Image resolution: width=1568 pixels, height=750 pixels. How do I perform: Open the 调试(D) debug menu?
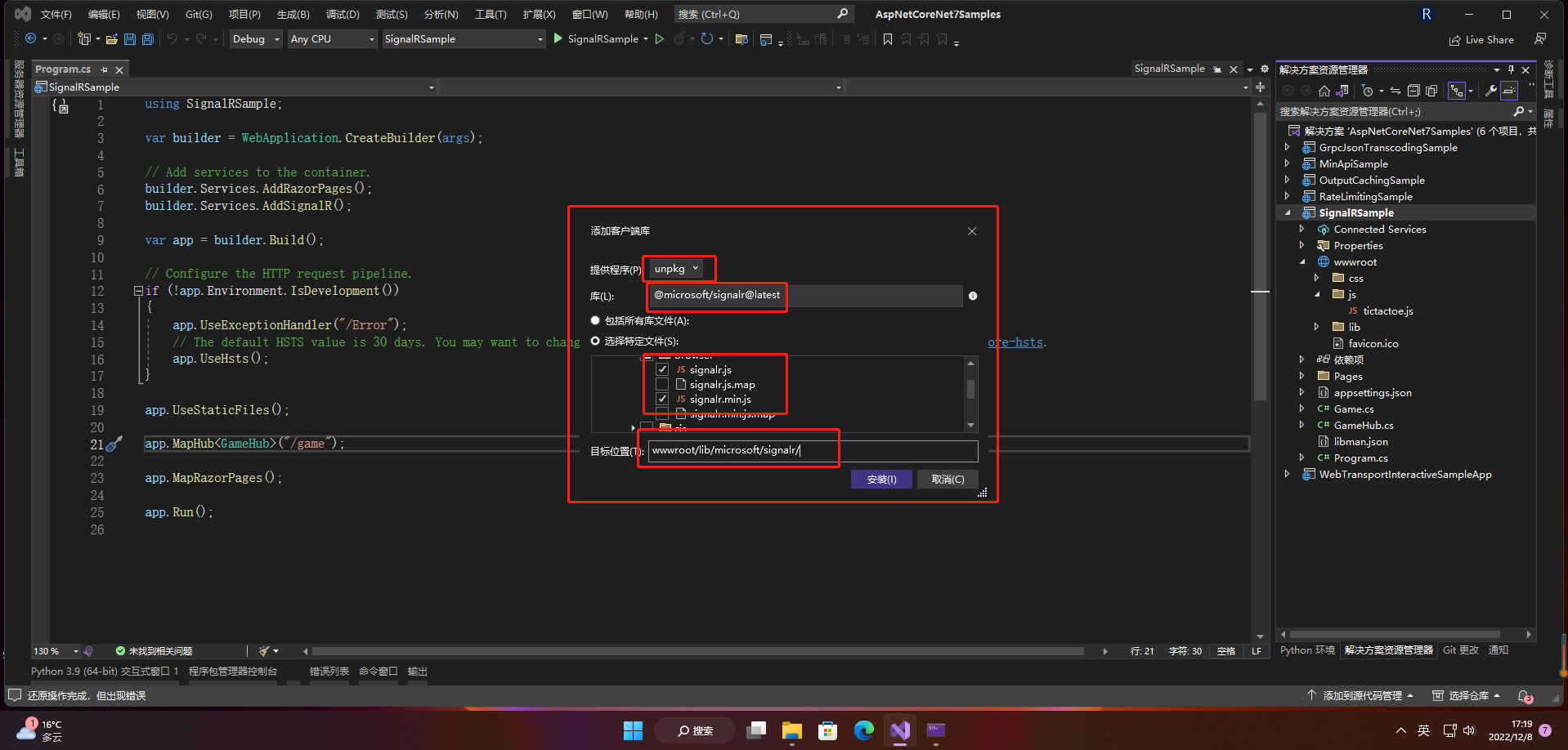[343, 14]
